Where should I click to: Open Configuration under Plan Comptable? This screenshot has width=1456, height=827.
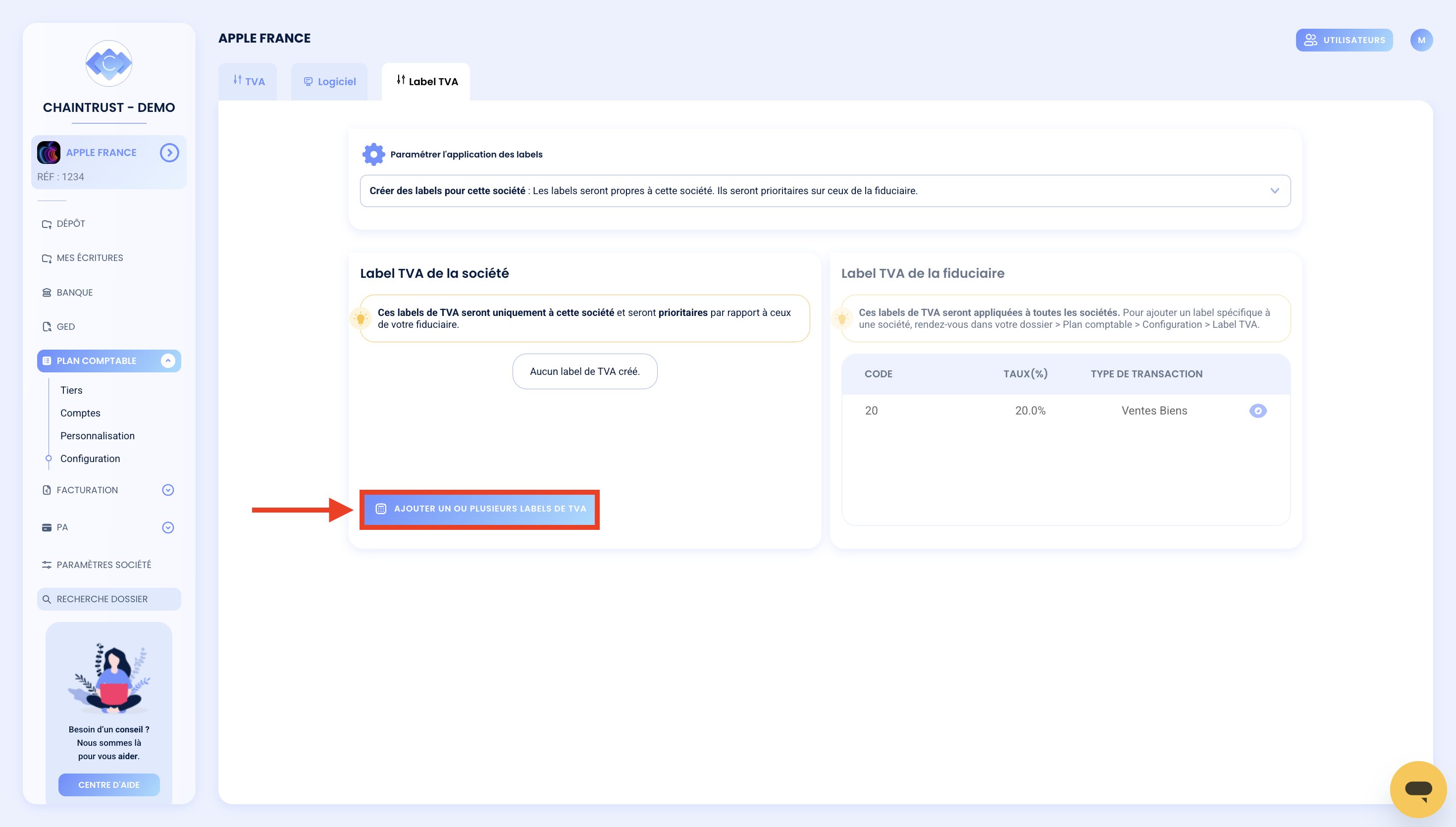coord(90,459)
